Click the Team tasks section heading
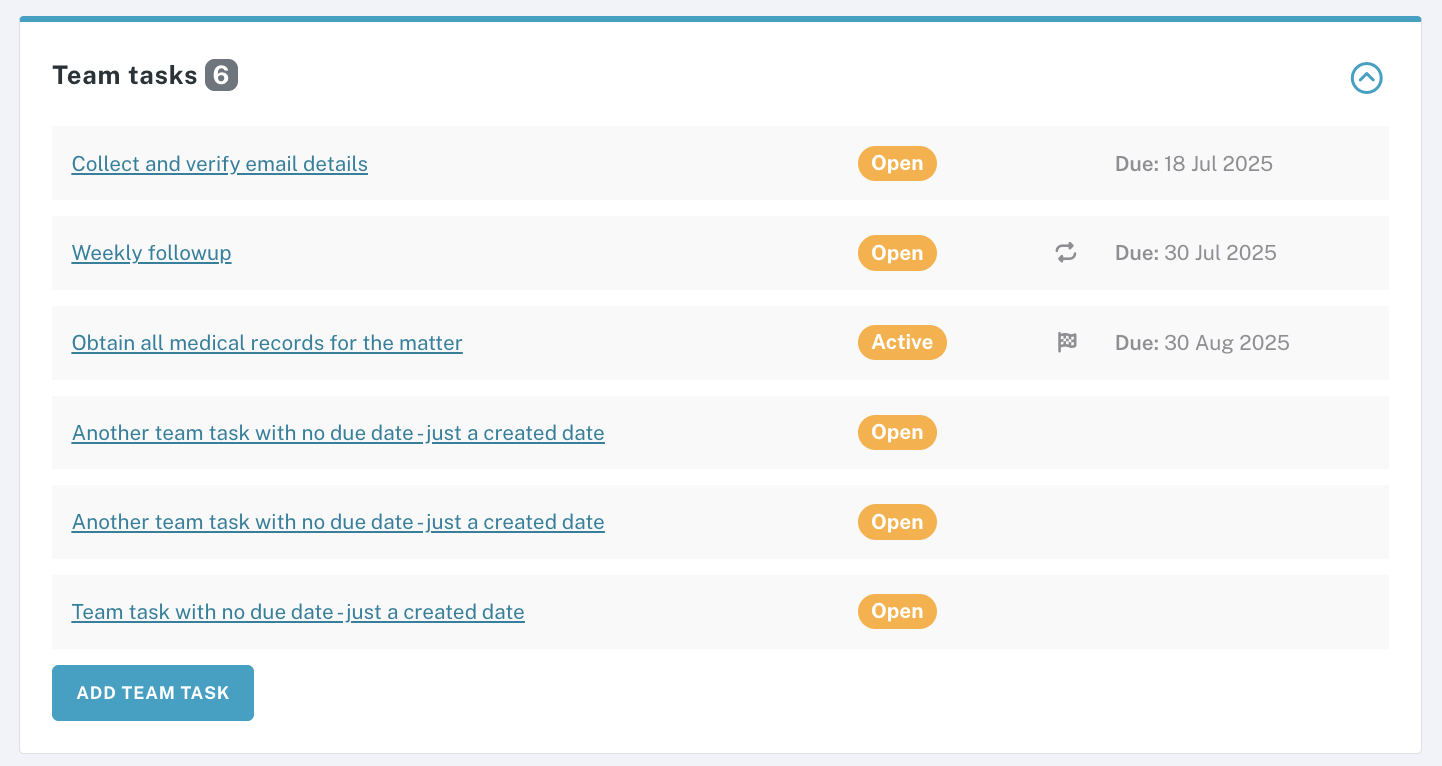Viewport: 1442px width, 766px height. pyautogui.click(x=125, y=74)
